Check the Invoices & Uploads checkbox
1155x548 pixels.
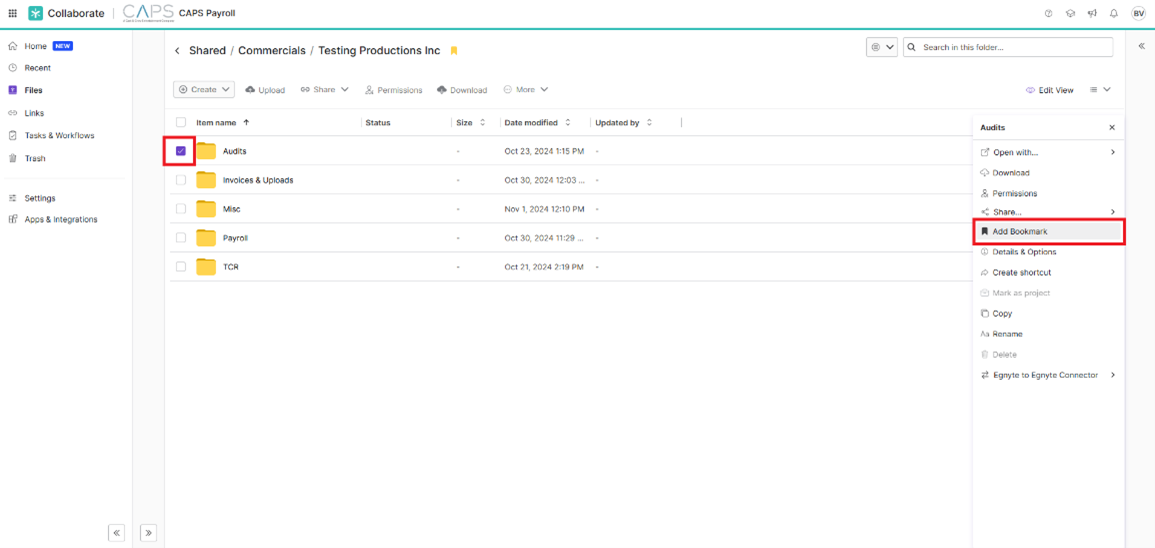(x=181, y=180)
